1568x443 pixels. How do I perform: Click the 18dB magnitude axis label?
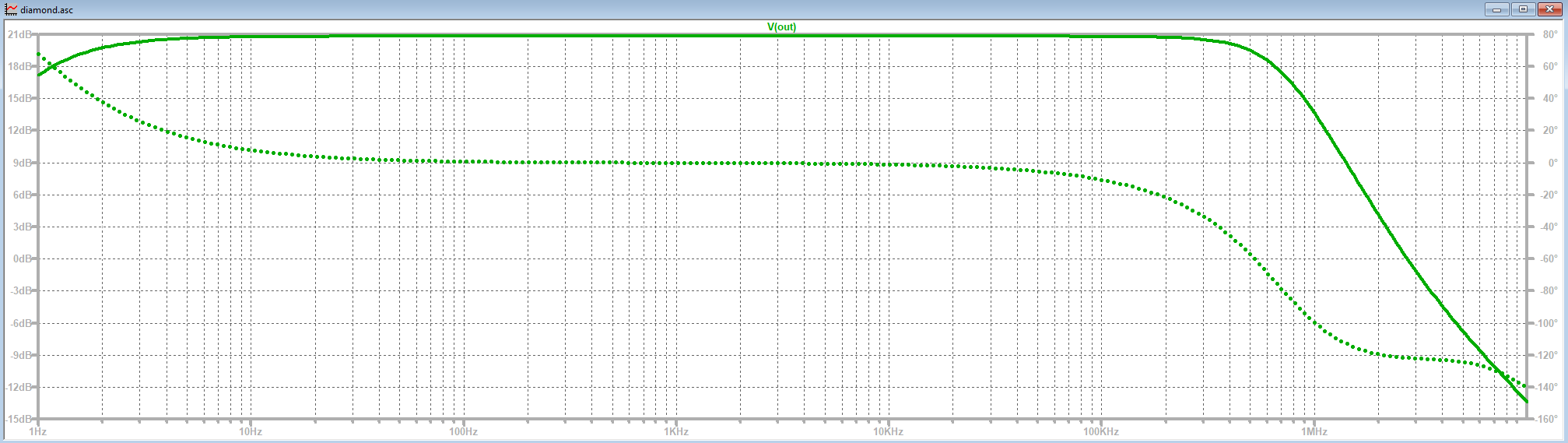pos(19,67)
